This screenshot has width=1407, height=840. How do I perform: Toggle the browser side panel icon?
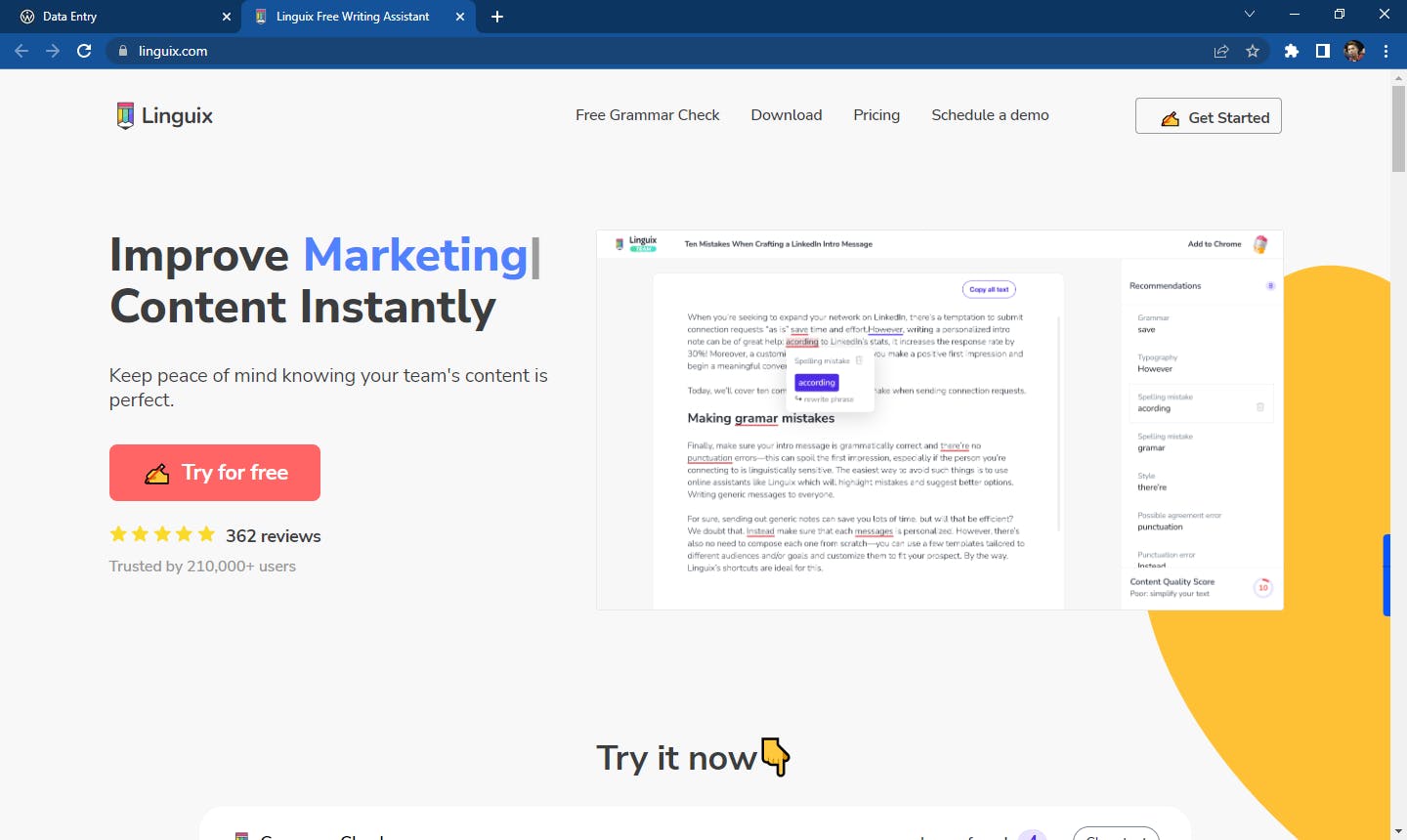point(1323,51)
